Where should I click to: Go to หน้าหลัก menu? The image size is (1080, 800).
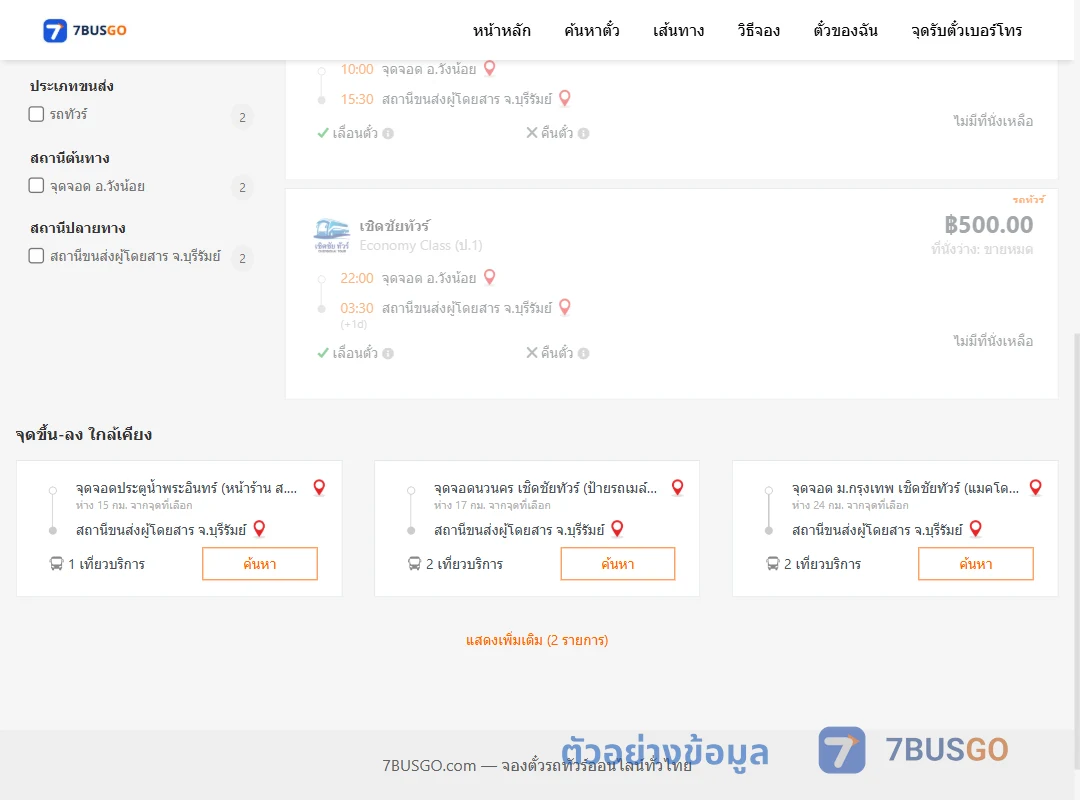click(x=501, y=31)
